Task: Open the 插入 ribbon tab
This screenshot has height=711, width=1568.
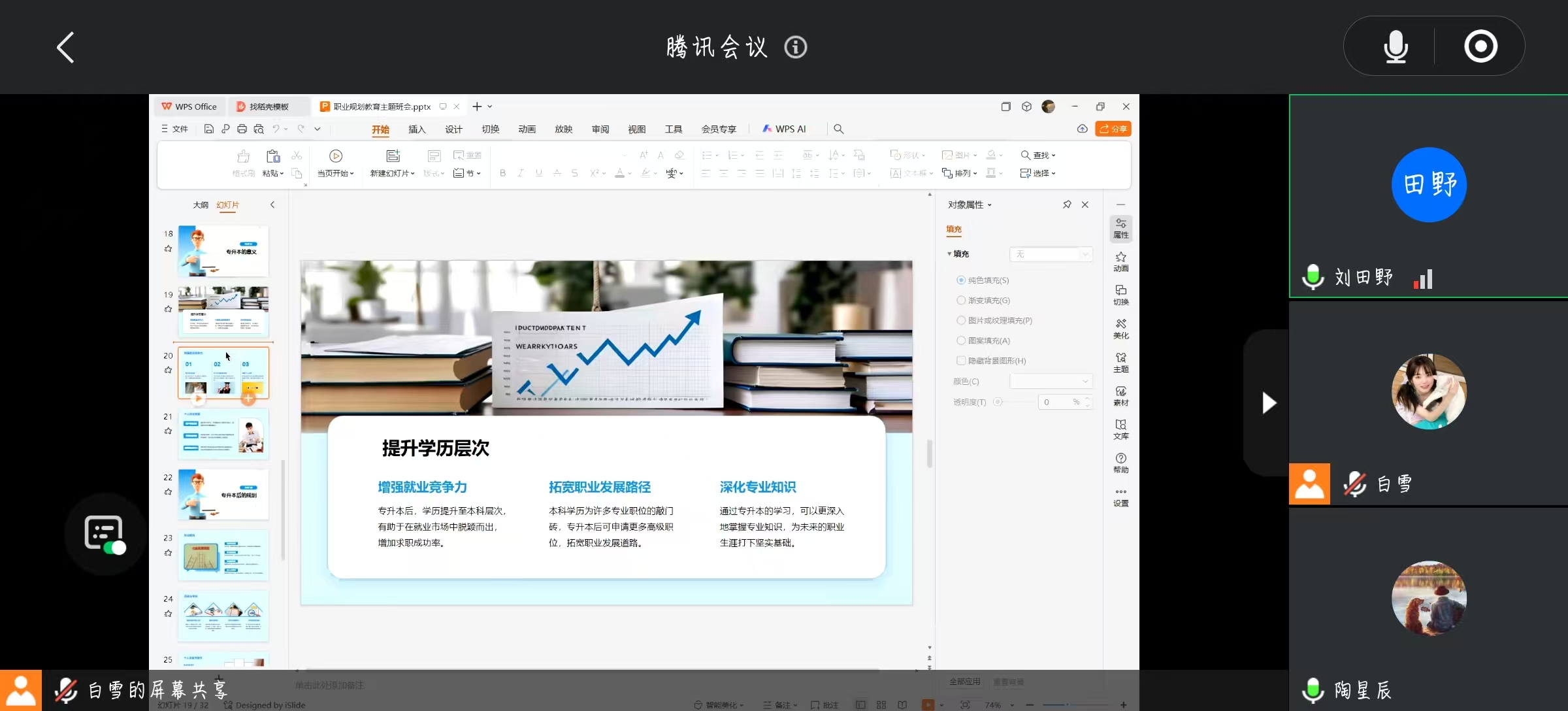Action: [417, 129]
